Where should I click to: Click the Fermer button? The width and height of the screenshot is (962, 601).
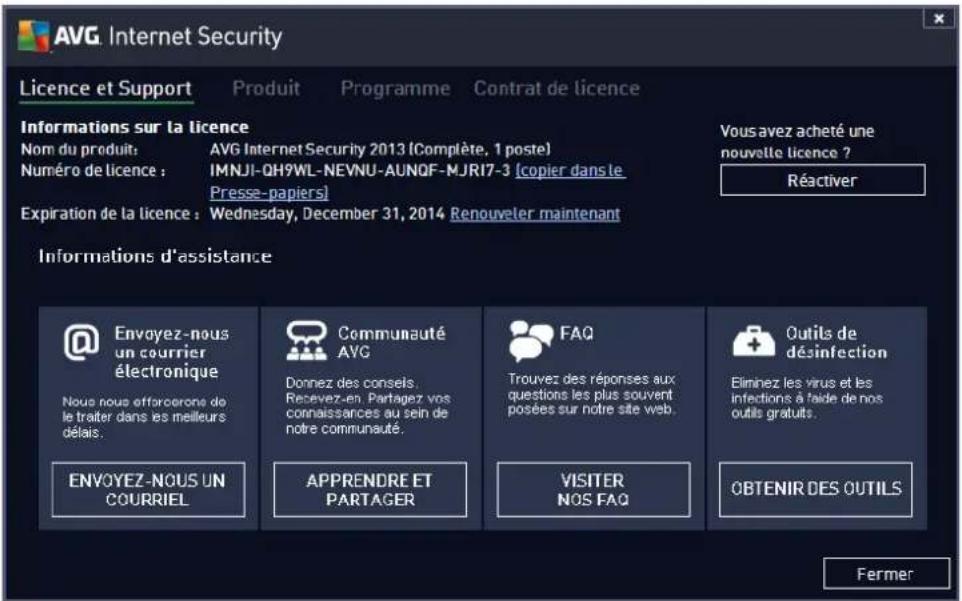pos(886,574)
